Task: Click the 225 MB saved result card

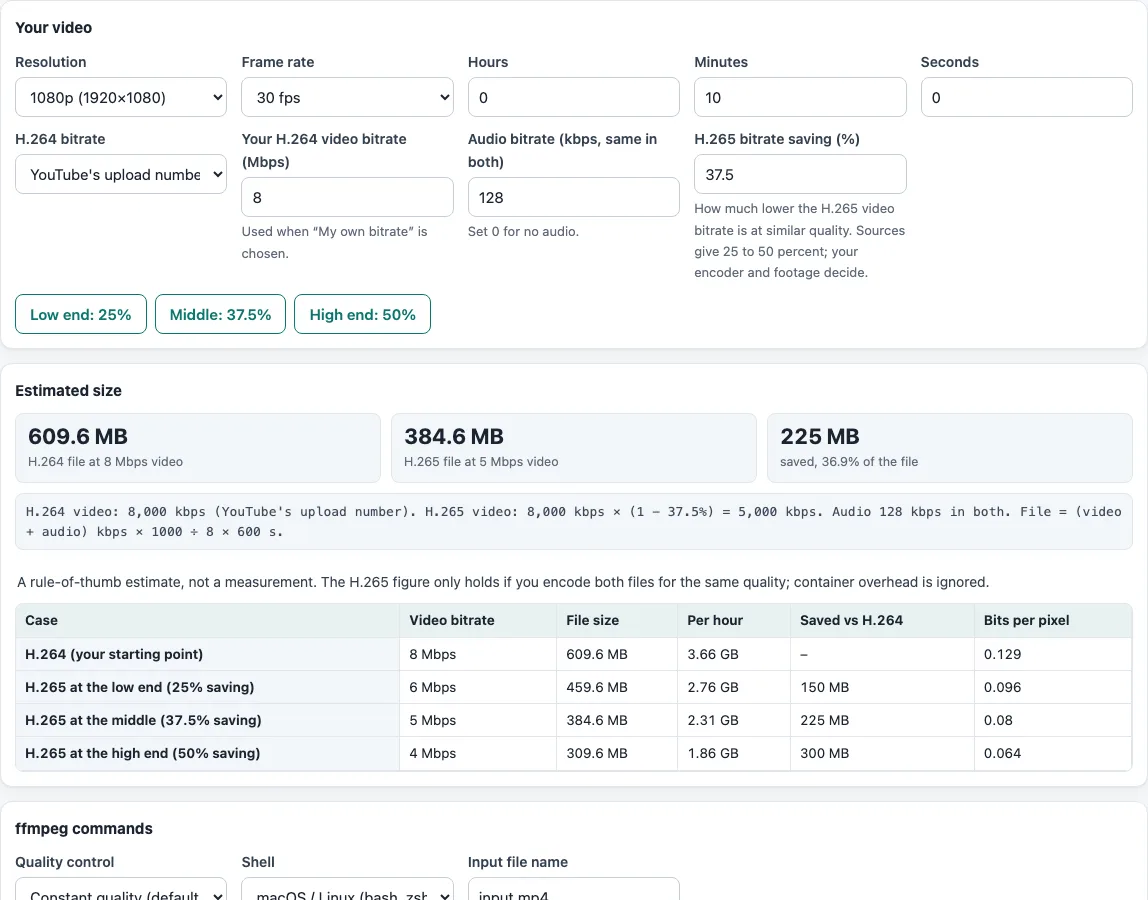Action: point(950,448)
